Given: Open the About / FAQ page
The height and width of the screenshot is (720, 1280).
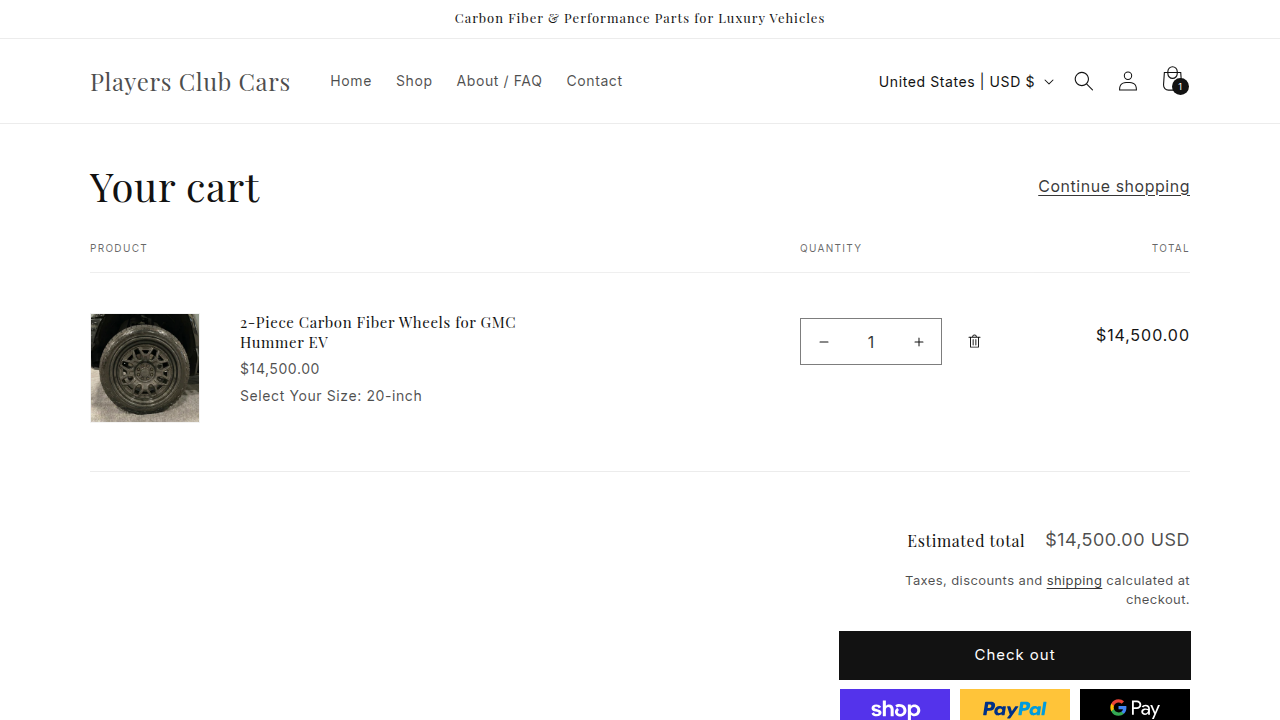Looking at the screenshot, I should [499, 81].
